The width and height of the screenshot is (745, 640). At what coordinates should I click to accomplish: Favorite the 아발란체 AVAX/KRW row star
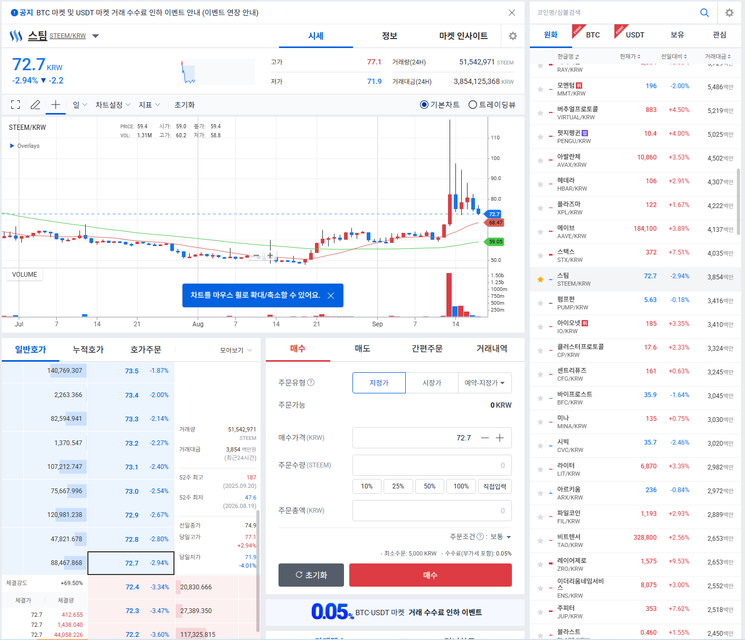click(x=540, y=161)
